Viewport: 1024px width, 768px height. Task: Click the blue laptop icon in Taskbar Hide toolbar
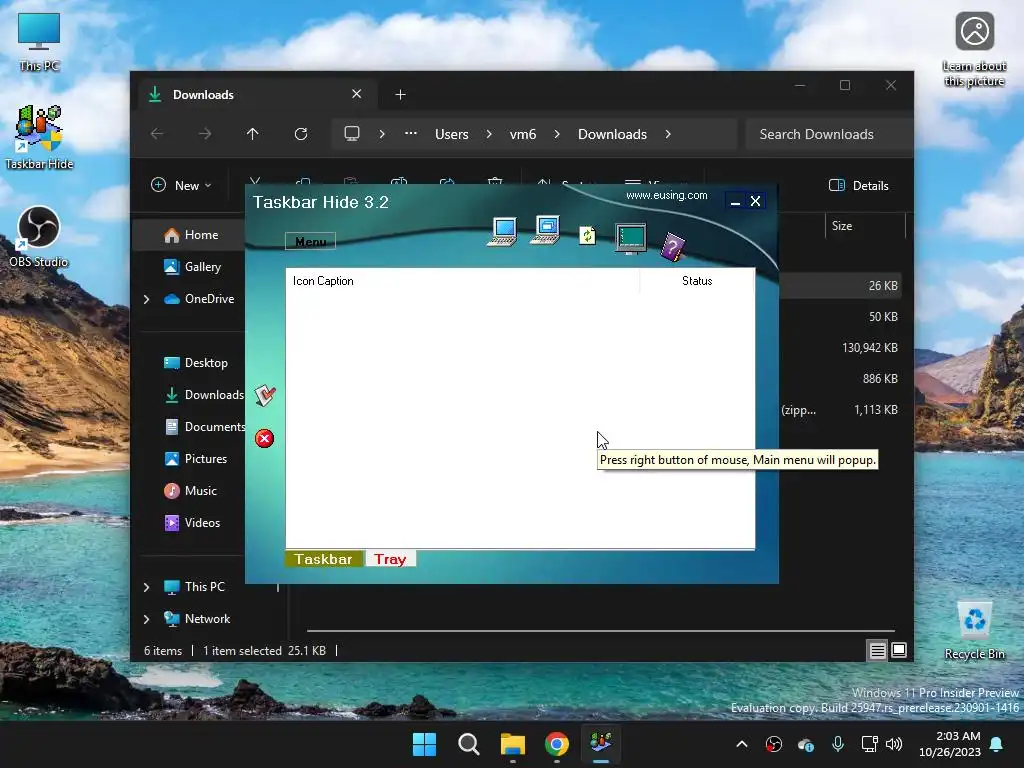pos(502,232)
